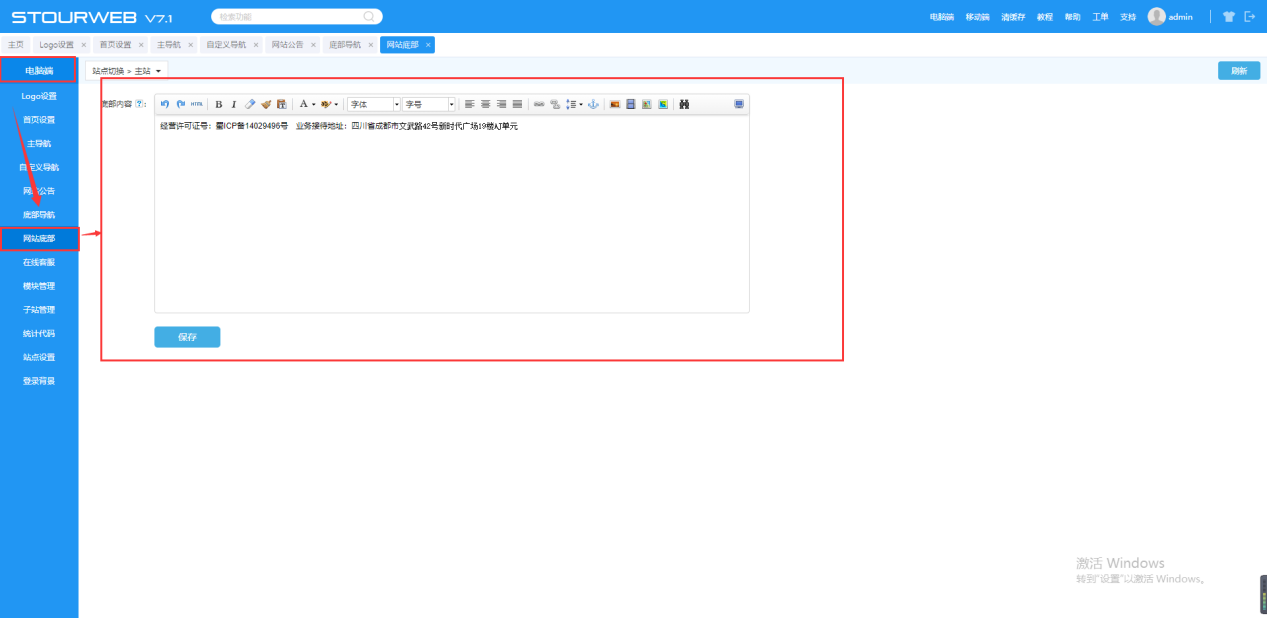The image size is (1267, 618).
Task: Click the 刷新 refresh button
Action: point(1238,71)
